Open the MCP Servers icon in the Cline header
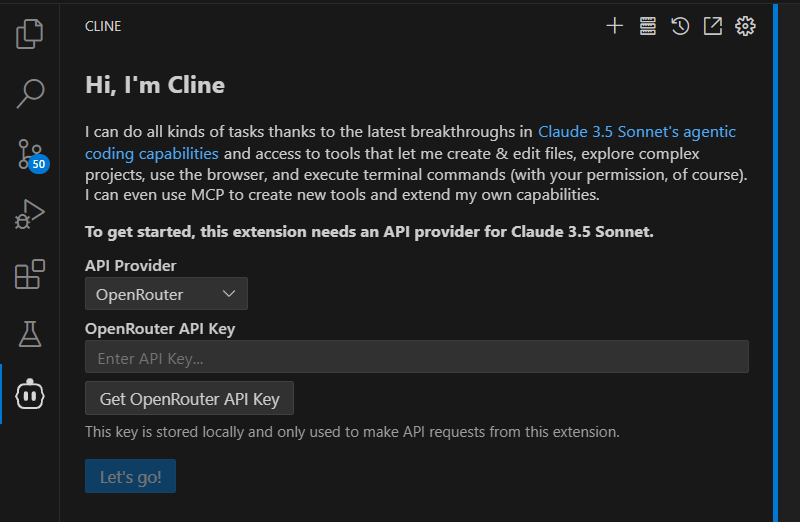Viewport: 800px width, 522px height. coord(648,26)
